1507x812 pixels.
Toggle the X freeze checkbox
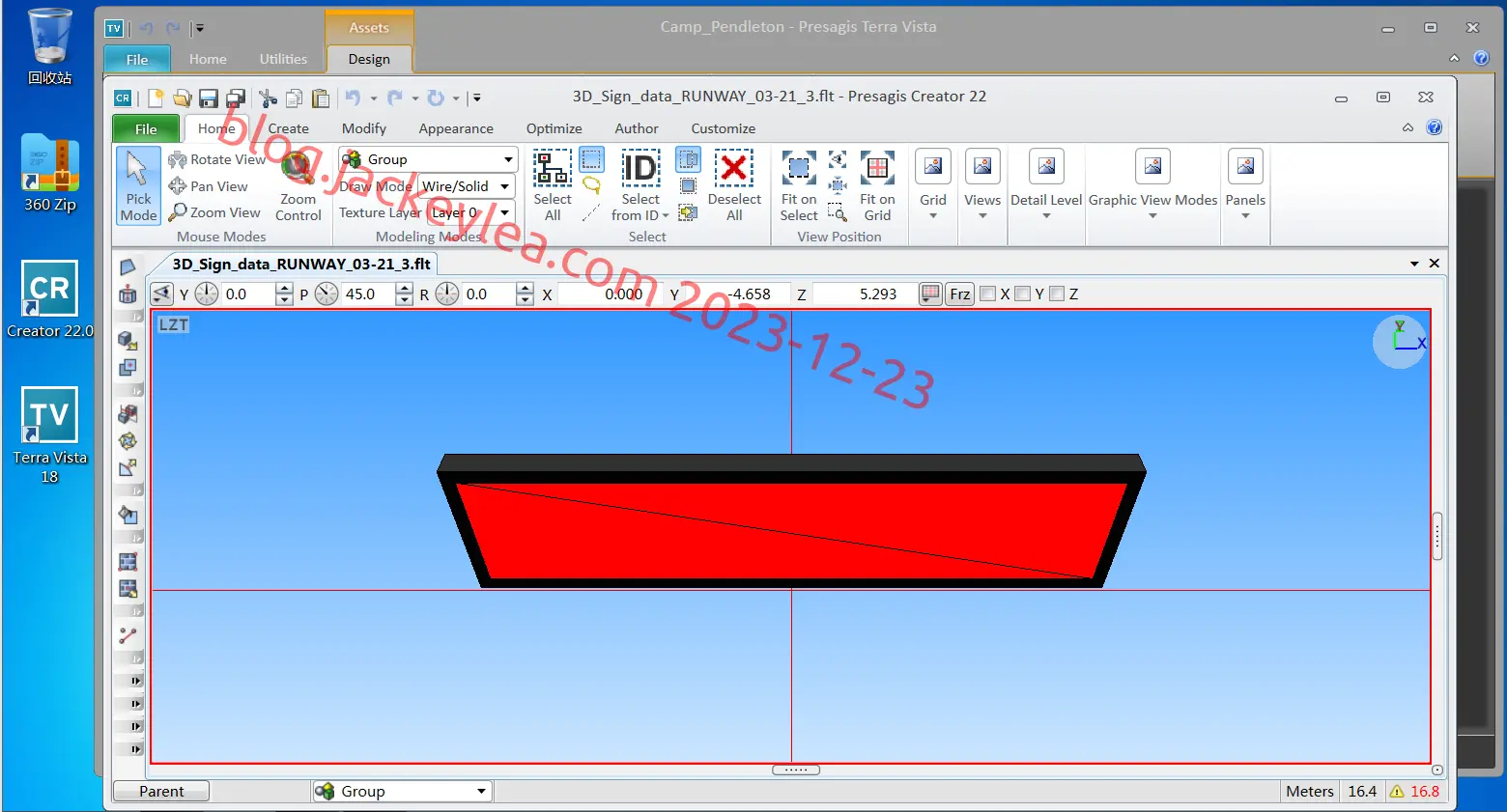point(987,294)
